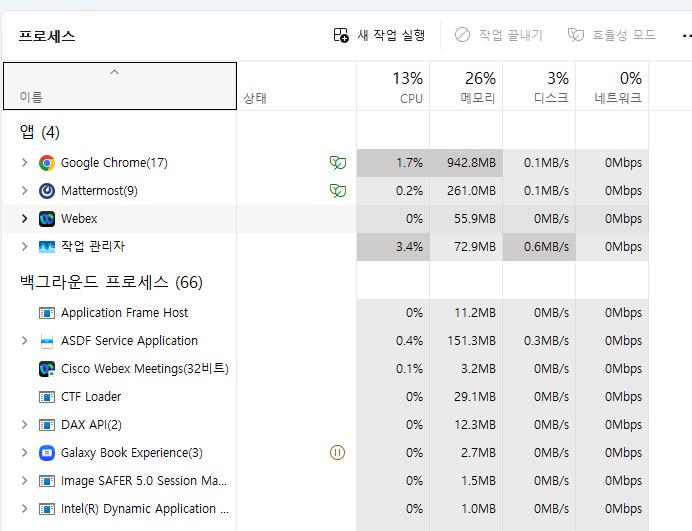The image size is (692, 531).
Task: Sort processes by 디스크 column
Action: click(539, 86)
